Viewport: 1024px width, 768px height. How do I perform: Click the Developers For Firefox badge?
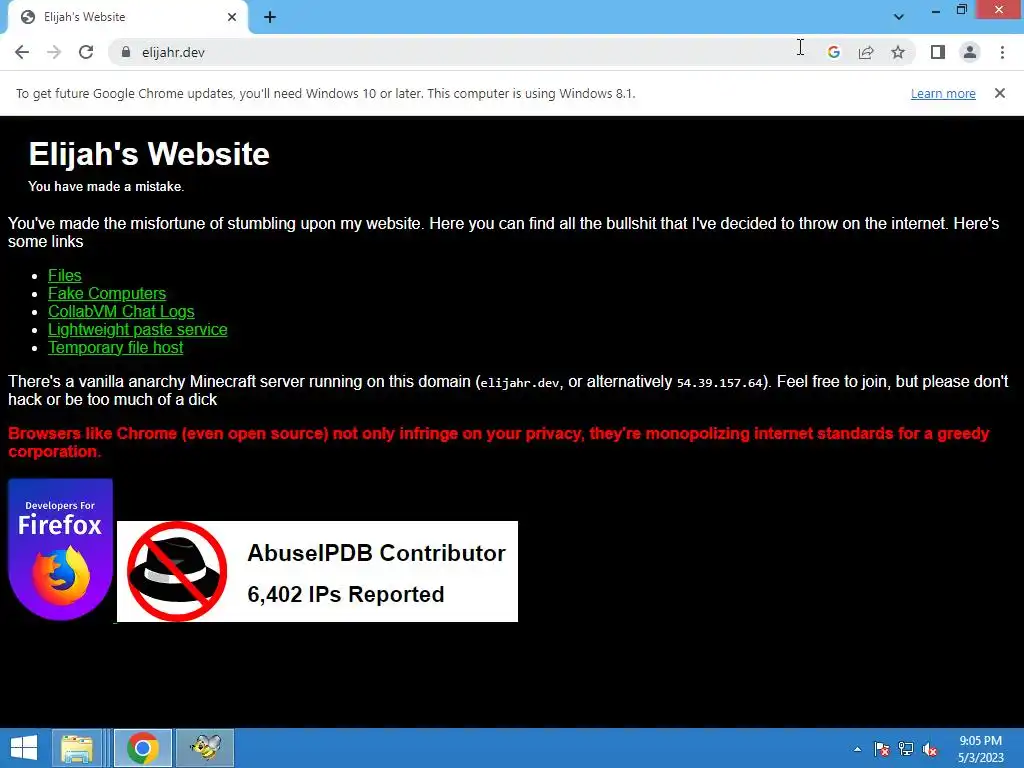tap(60, 549)
